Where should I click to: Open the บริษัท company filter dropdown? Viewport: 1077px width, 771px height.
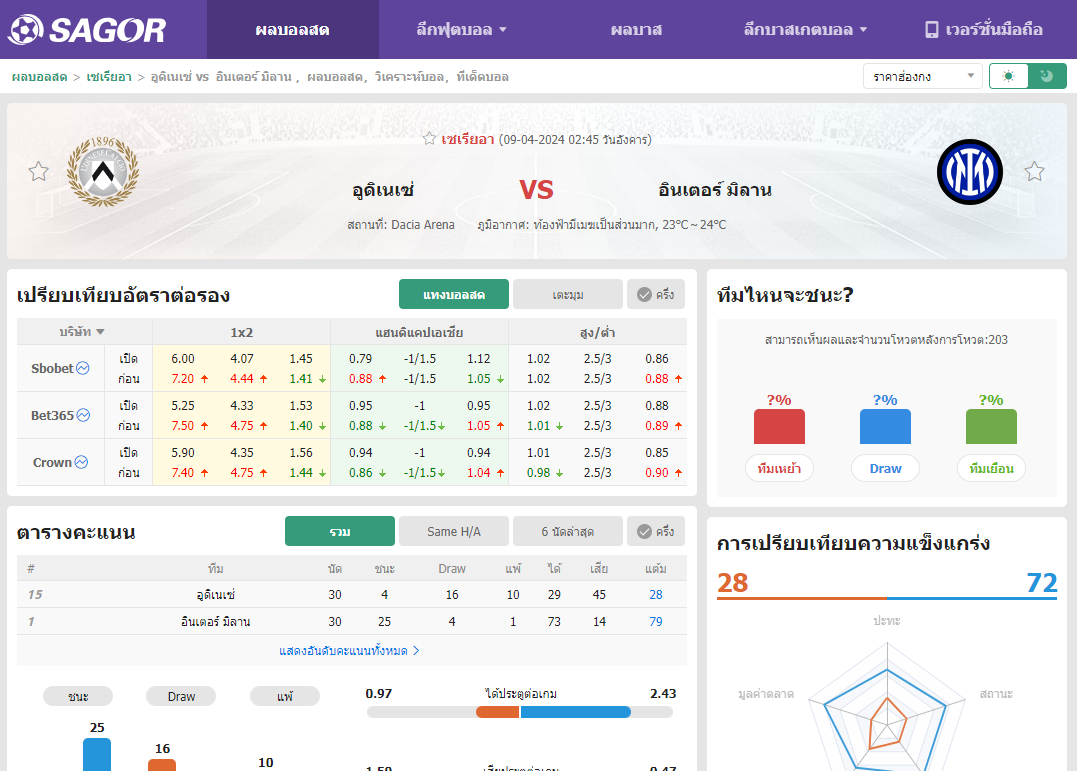pyautogui.click(x=82, y=332)
